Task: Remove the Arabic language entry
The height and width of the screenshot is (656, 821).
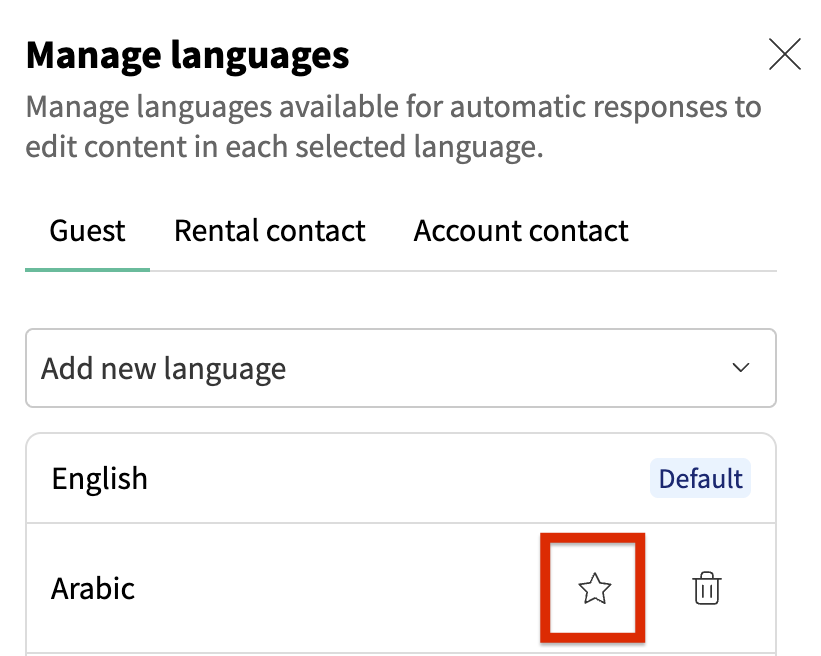Action: (x=706, y=589)
